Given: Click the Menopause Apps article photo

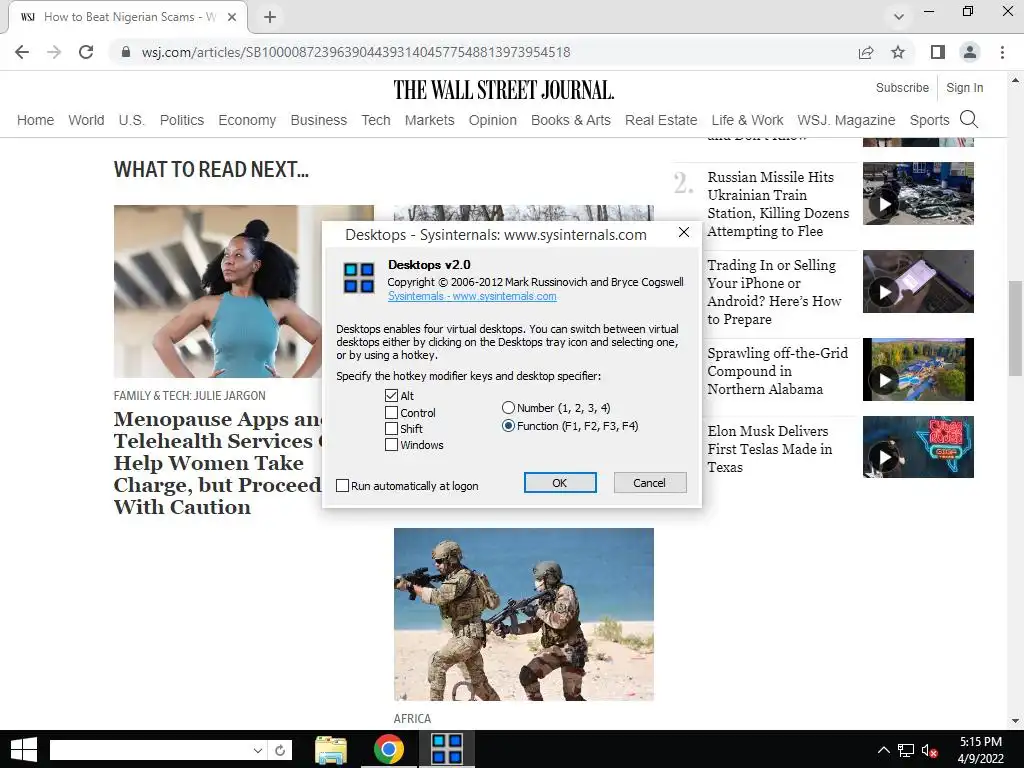Looking at the screenshot, I should click(218, 291).
